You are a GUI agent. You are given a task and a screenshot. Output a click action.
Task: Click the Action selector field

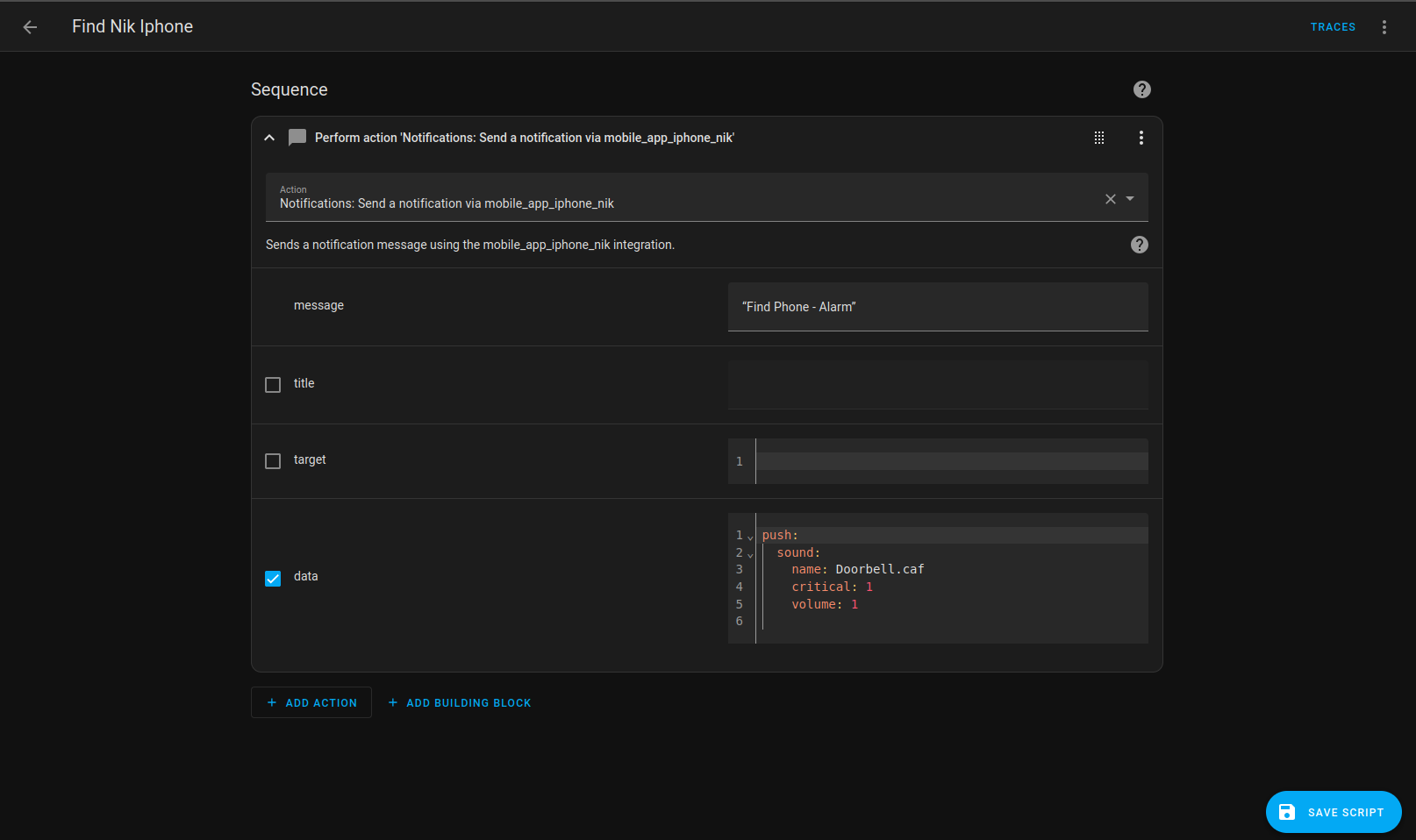coord(706,197)
